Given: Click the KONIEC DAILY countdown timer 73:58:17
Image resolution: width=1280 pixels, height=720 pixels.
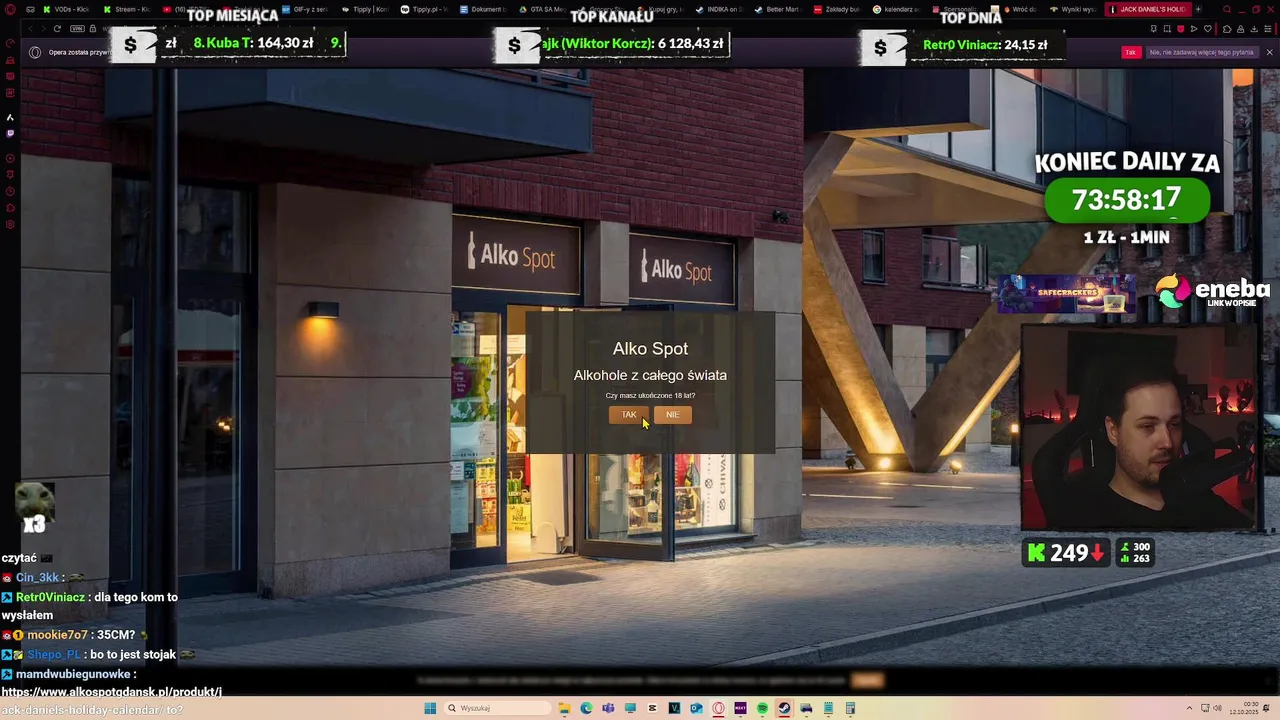Looking at the screenshot, I should [x=1127, y=200].
